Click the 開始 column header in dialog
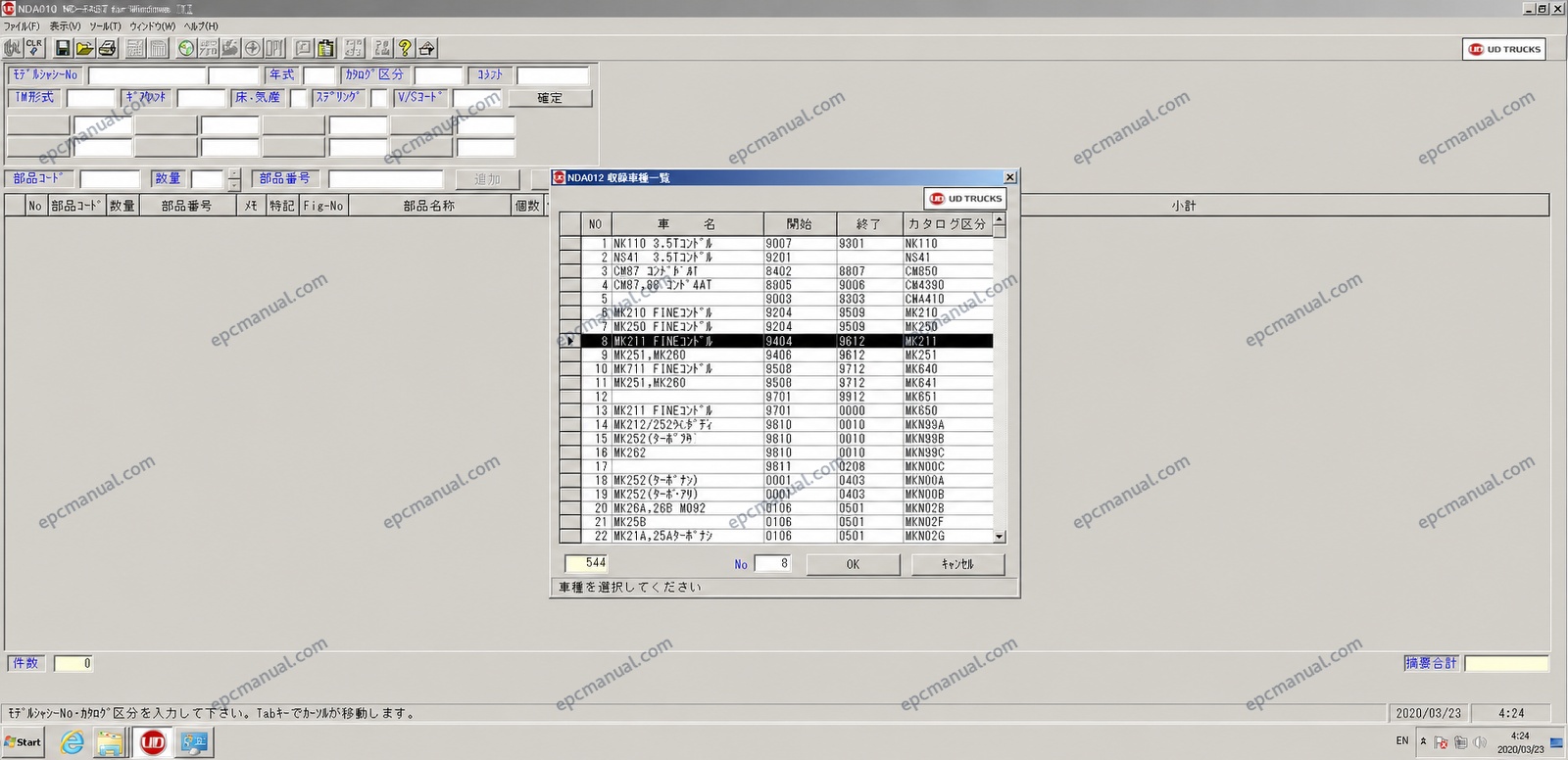The height and width of the screenshot is (760, 1568). click(x=799, y=224)
